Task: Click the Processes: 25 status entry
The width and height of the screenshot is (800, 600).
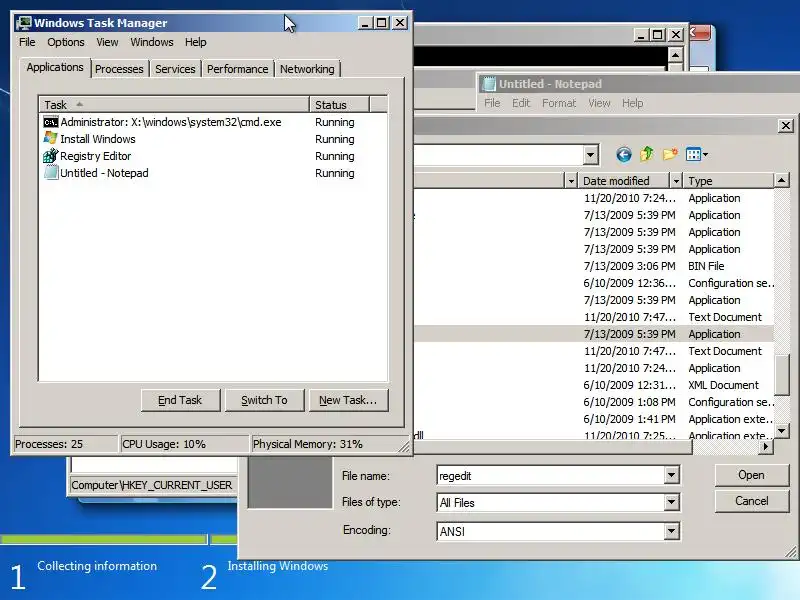Action: pos(66,444)
